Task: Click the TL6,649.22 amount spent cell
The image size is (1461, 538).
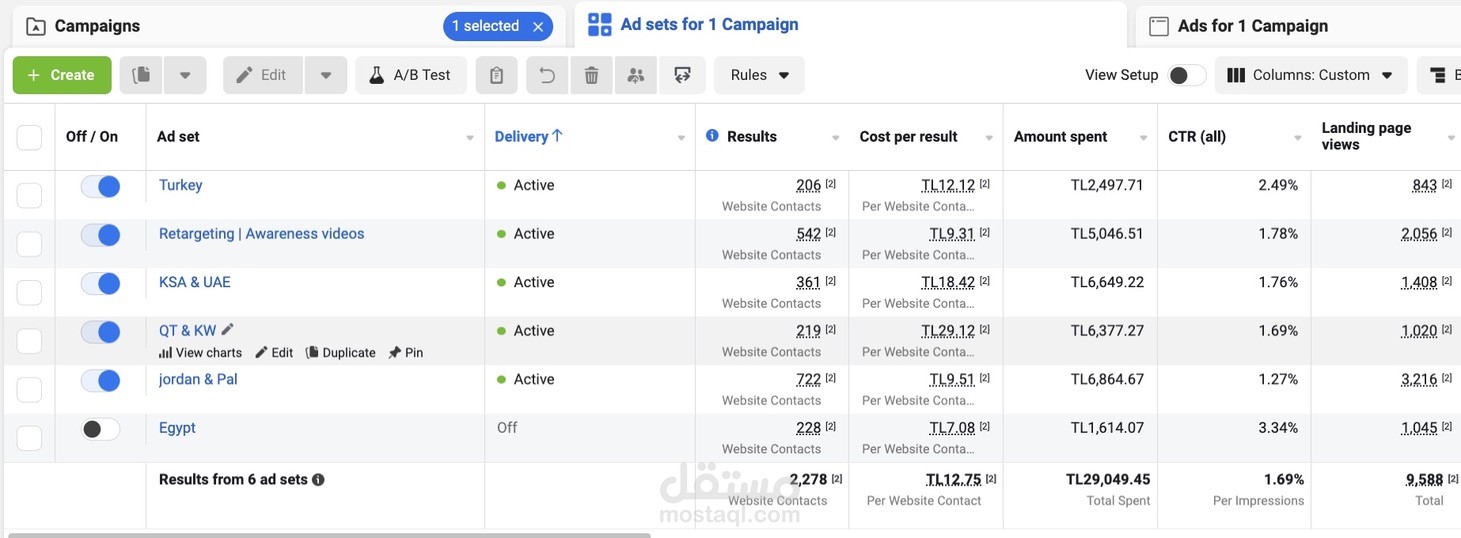Action: point(1107,282)
